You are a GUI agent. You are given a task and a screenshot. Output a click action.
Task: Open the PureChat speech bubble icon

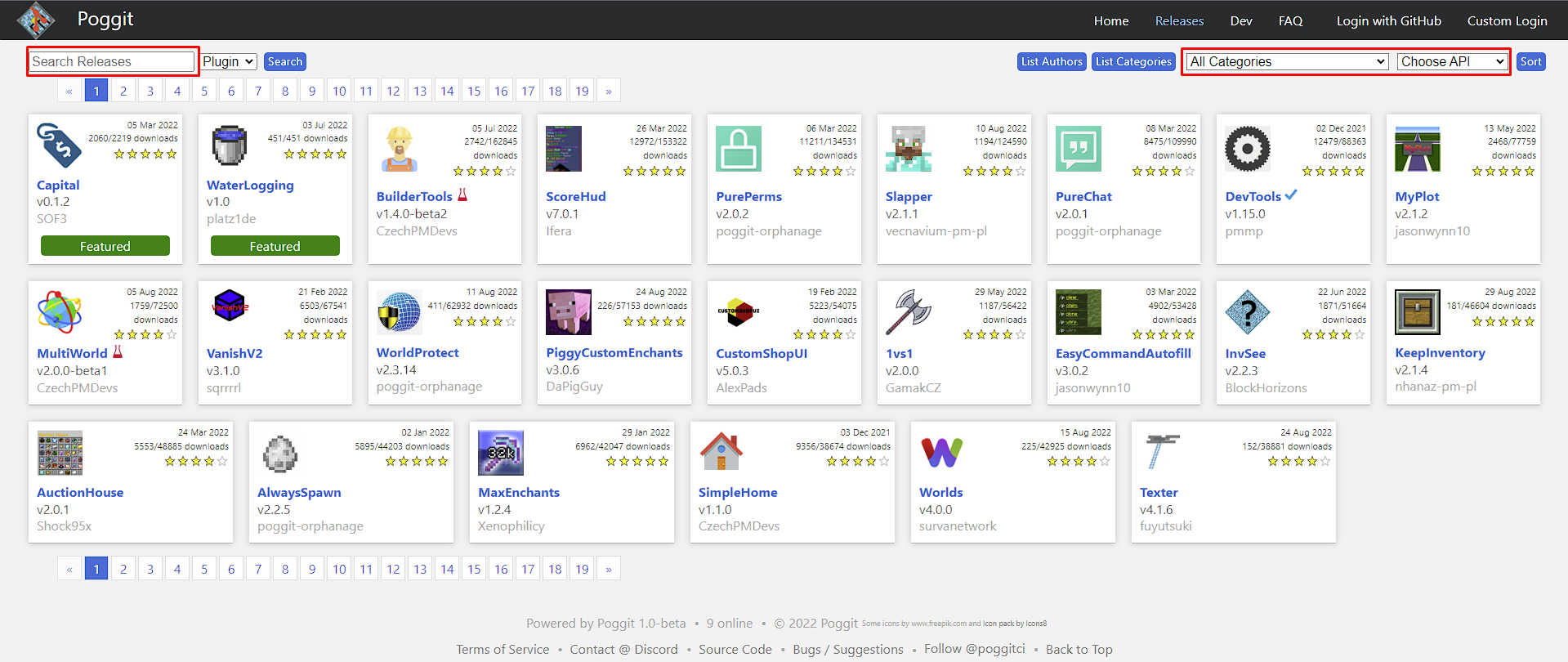click(1079, 149)
